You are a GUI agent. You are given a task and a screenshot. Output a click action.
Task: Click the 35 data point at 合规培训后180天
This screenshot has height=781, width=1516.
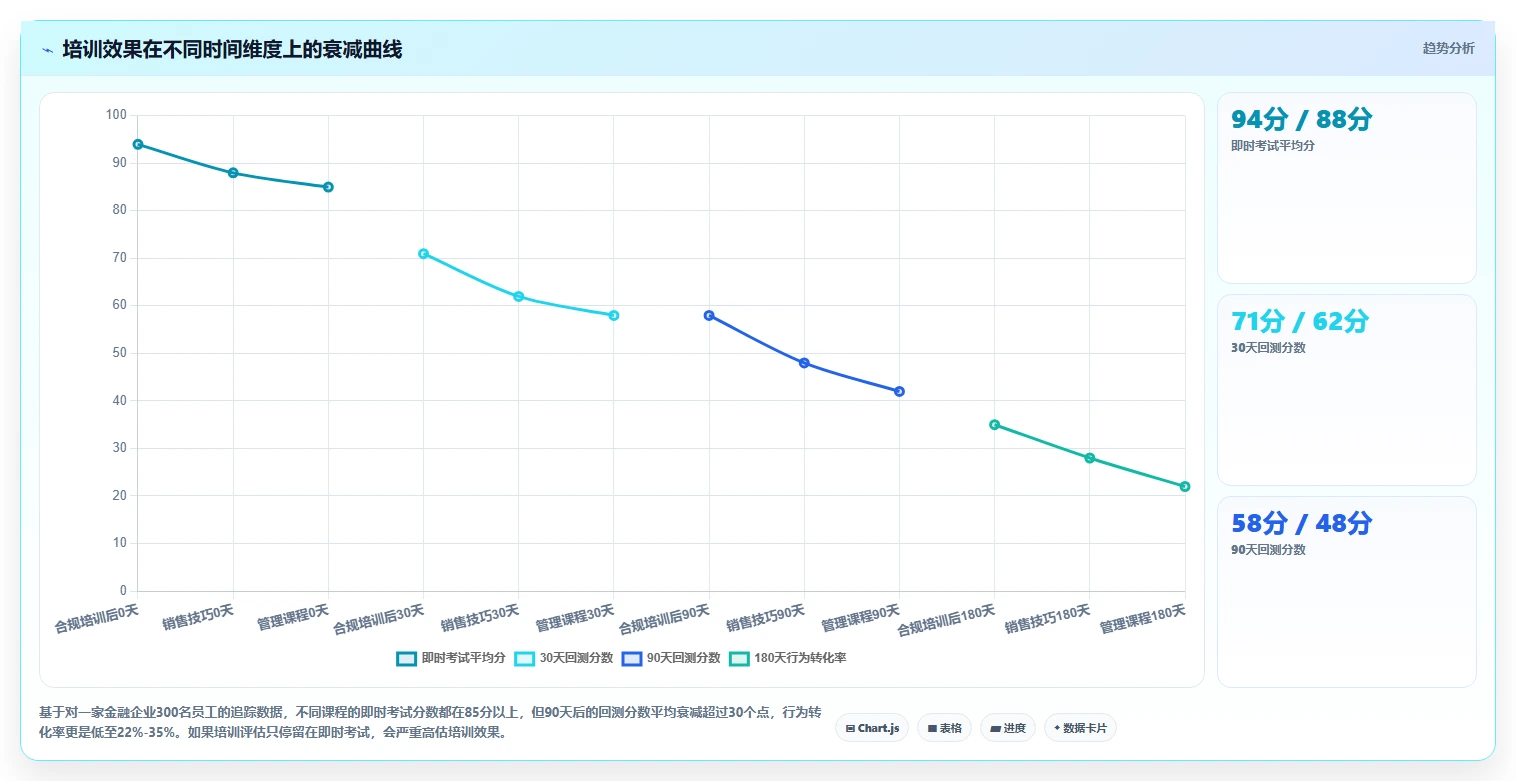[994, 425]
